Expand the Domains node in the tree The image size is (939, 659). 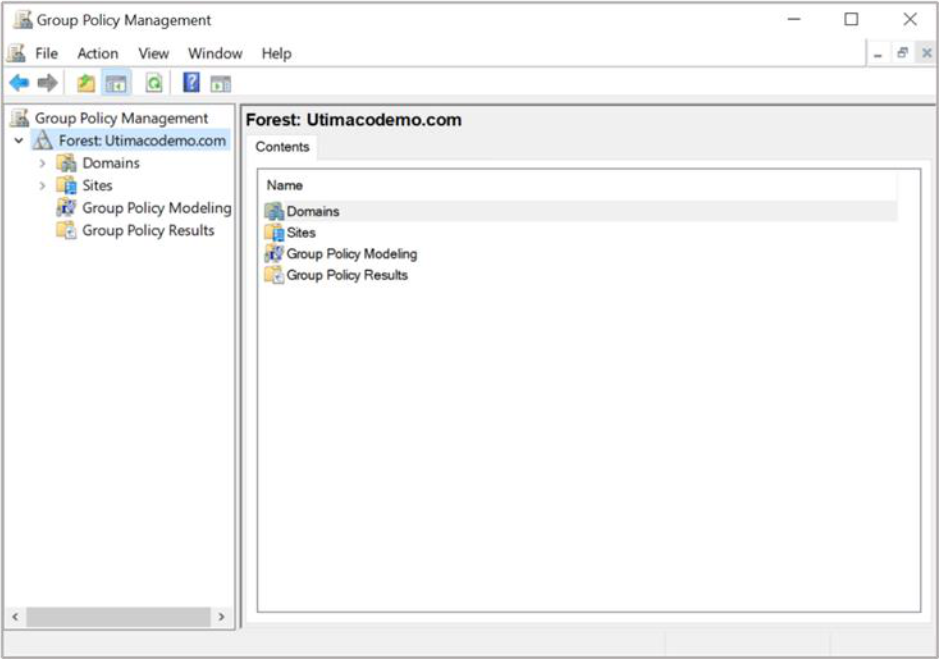point(42,163)
